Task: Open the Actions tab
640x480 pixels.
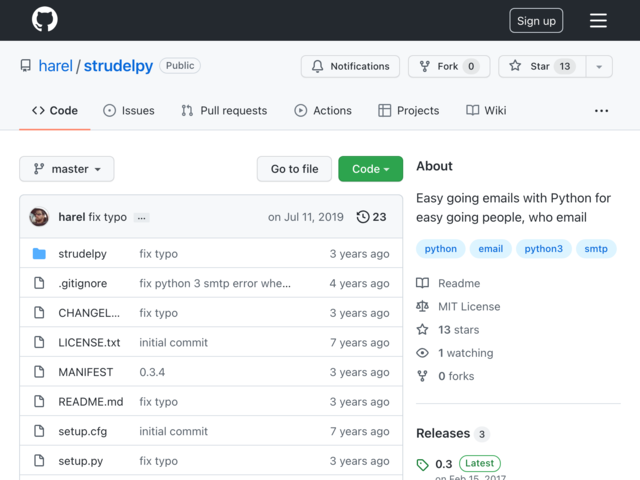Action: [x=323, y=111]
